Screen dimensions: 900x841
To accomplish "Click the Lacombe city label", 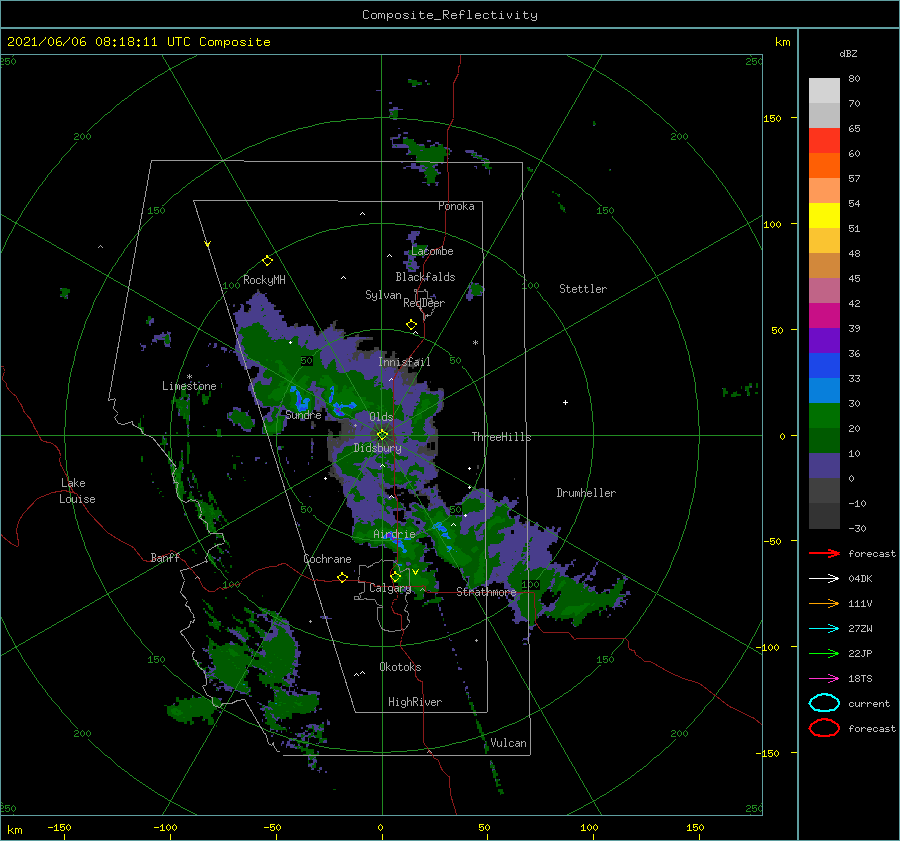I will click(x=432, y=251).
